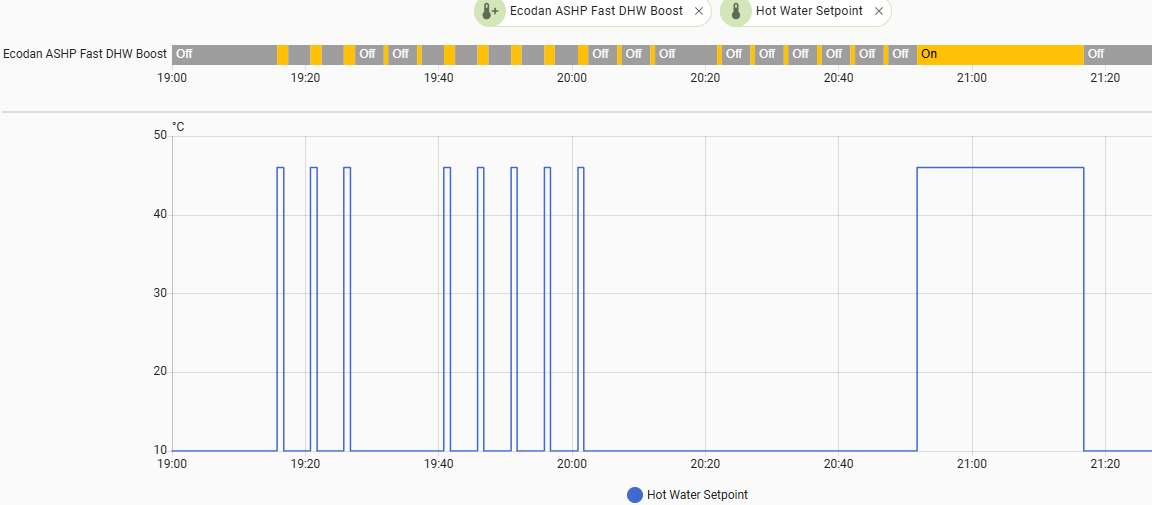Click the 20:40 label under the state timeline
Viewport: 1152px width, 505px height.
tap(838, 76)
